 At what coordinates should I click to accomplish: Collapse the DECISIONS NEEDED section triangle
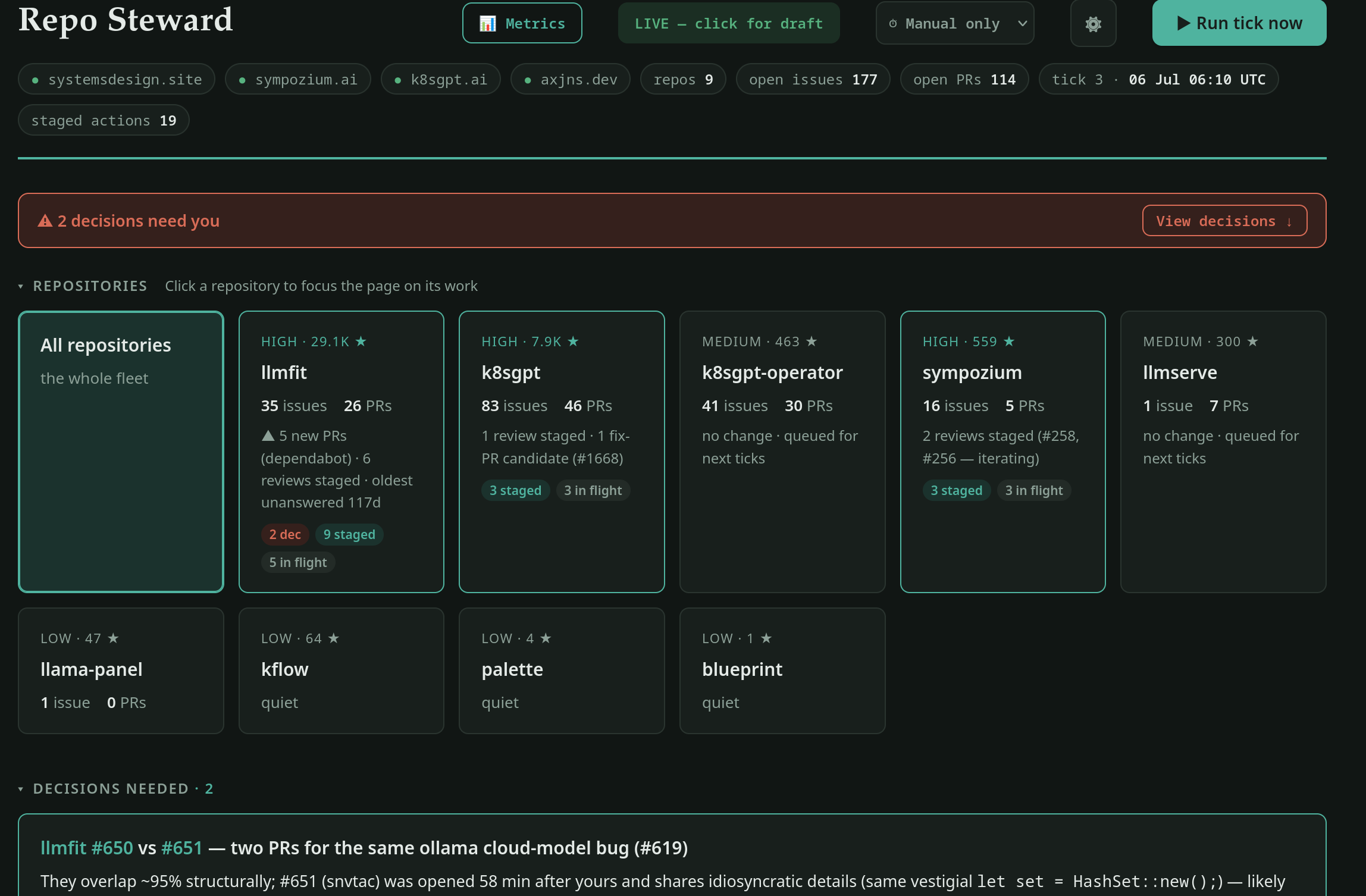[21, 790]
